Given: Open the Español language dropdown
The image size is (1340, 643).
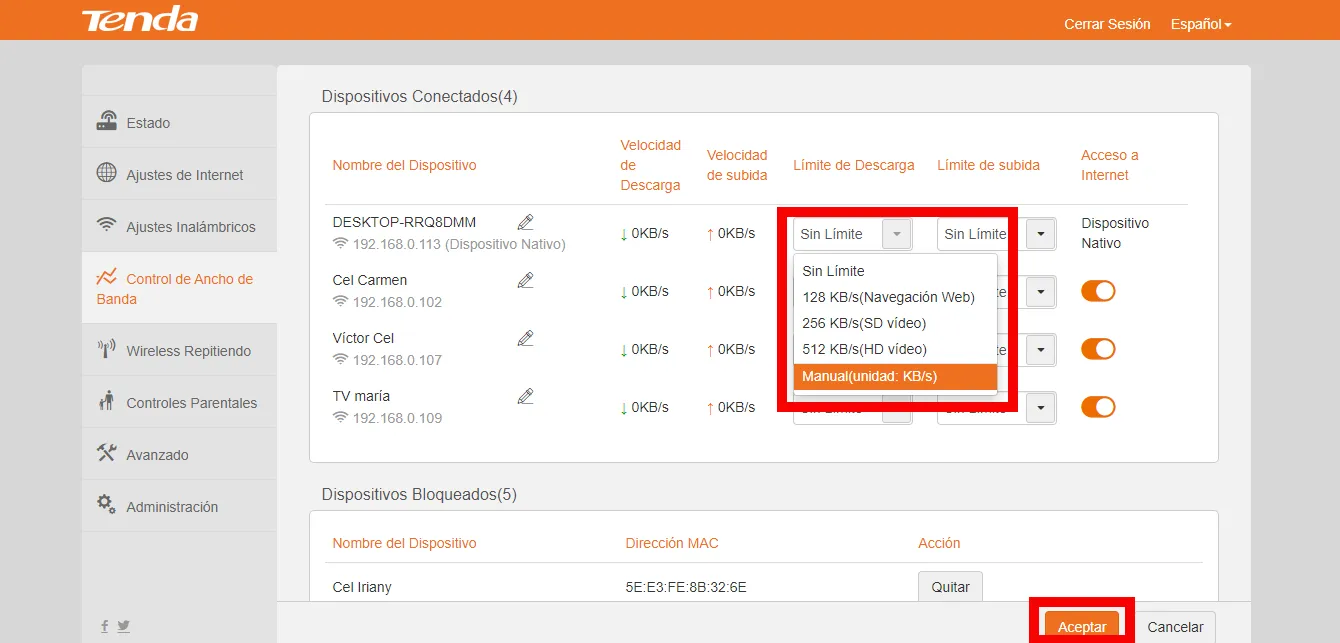Looking at the screenshot, I should point(1200,24).
